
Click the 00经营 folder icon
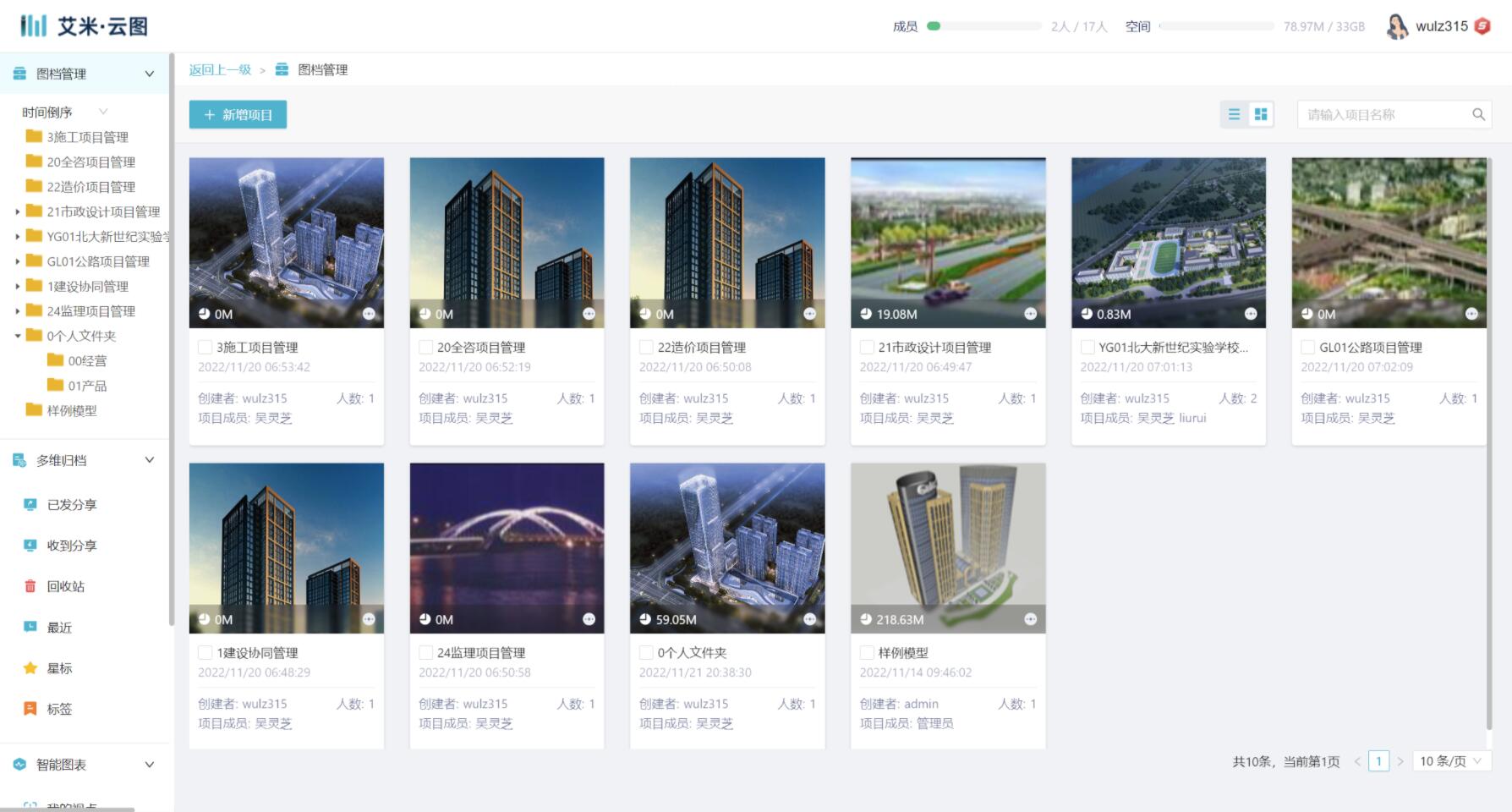[55, 360]
